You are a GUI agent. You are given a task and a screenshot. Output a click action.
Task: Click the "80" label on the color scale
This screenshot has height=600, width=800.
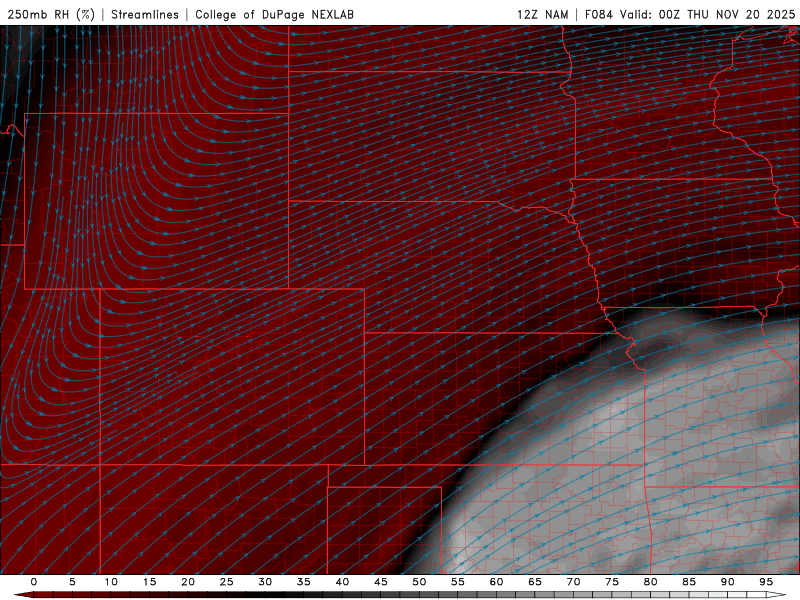coord(651,582)
